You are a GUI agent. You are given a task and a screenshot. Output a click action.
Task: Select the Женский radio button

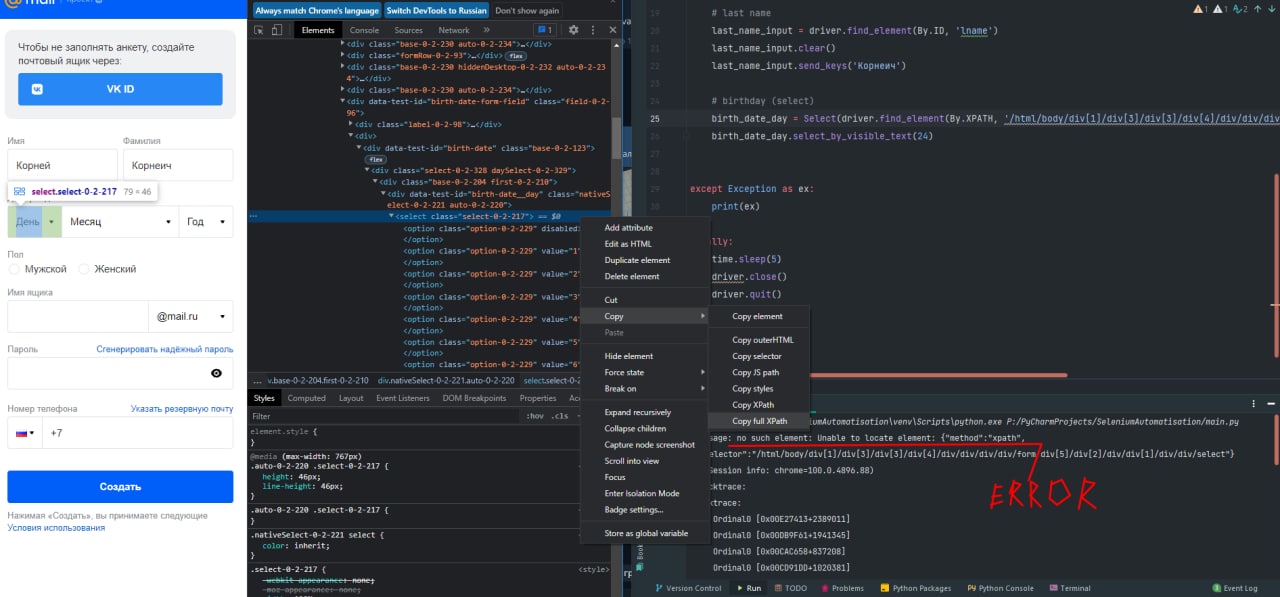pos(84,269)
